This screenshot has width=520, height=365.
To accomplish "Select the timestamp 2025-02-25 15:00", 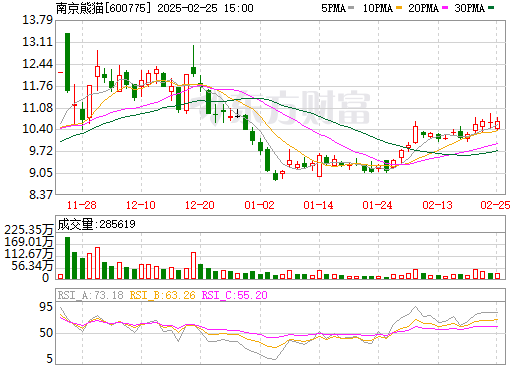I will click(x=205, y=8).
